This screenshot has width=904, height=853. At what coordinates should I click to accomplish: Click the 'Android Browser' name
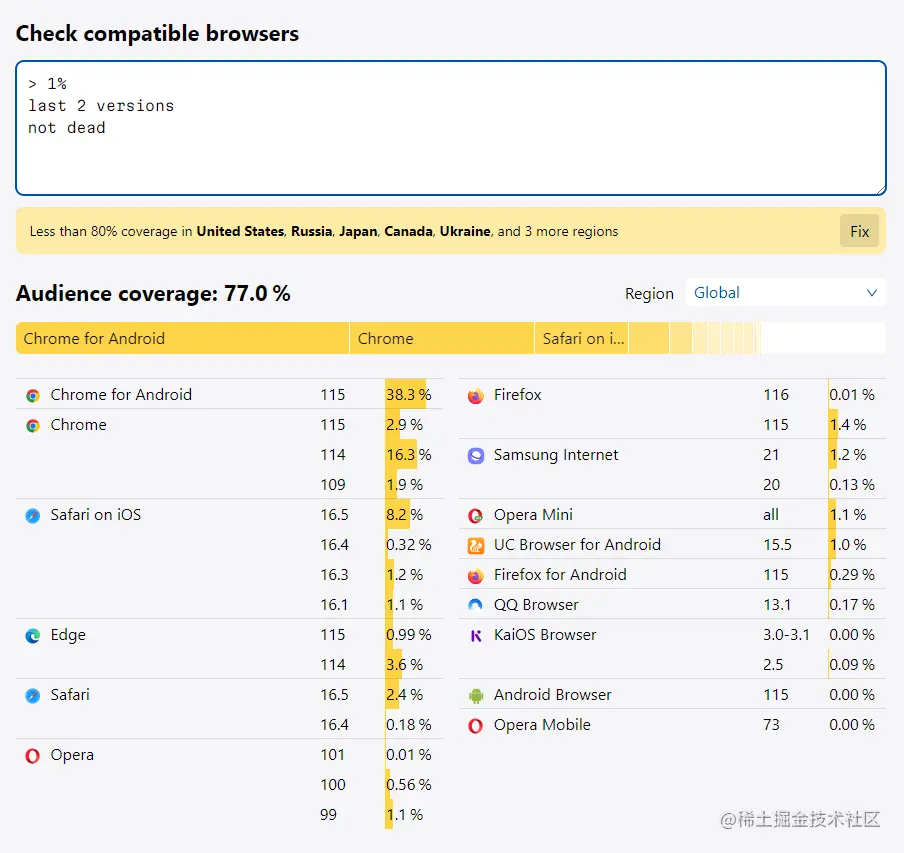click(x=552, y=695)
